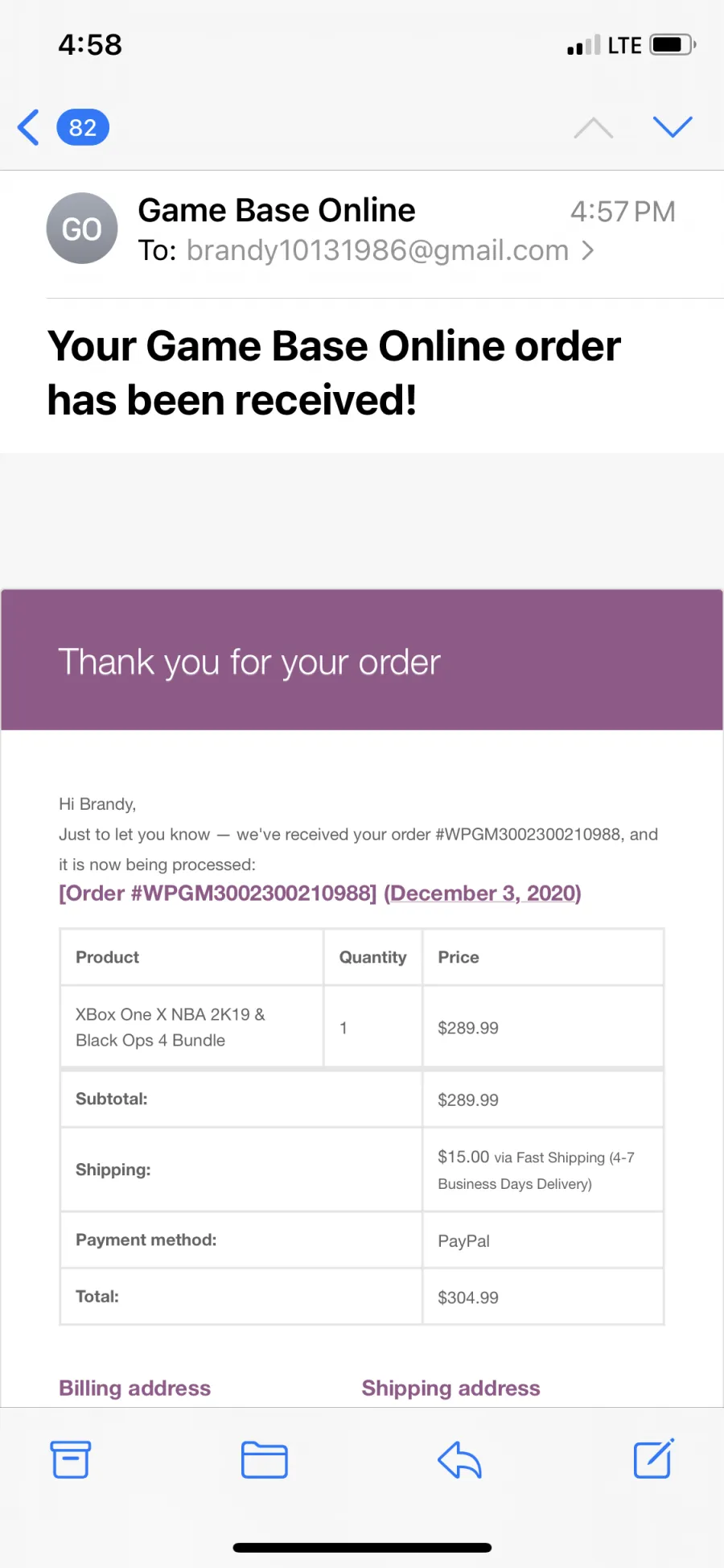Open Game Base Online sender details
Viewport: 724px width, 1568px height.
[x=277, y=211]
